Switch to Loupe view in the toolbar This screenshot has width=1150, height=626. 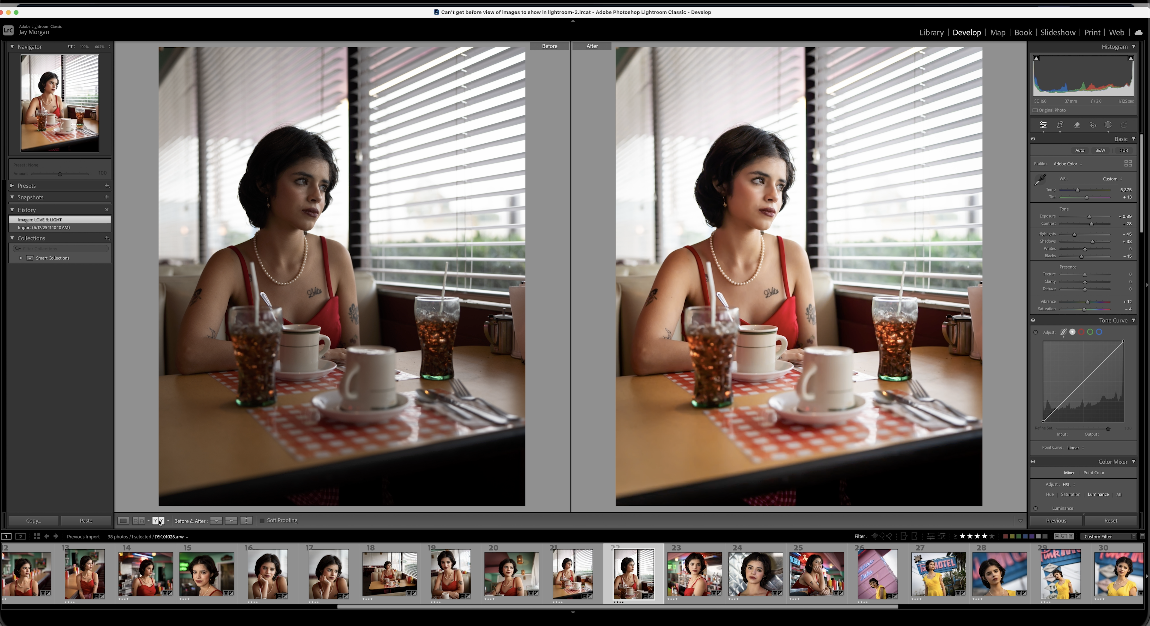click(124, 520)
